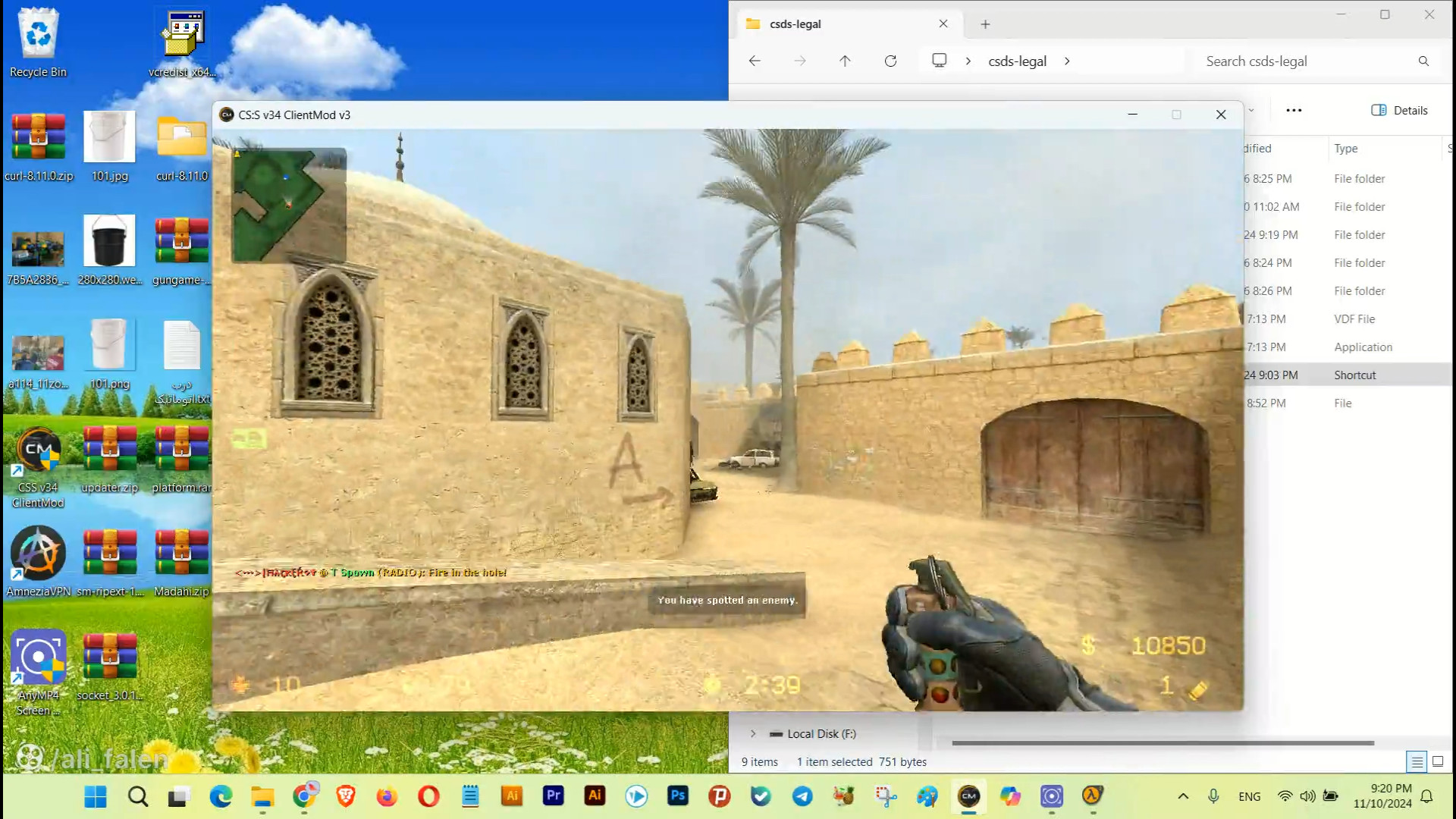1456x819 pixels.
Task: Switch to details list view mode
Action: pos(1416,761)
